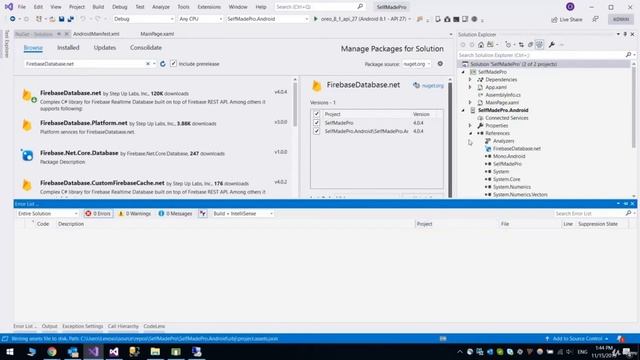Click the Save All toolbar icon
The height and width of the screenshot is (360, 640).
pos(70,19)
